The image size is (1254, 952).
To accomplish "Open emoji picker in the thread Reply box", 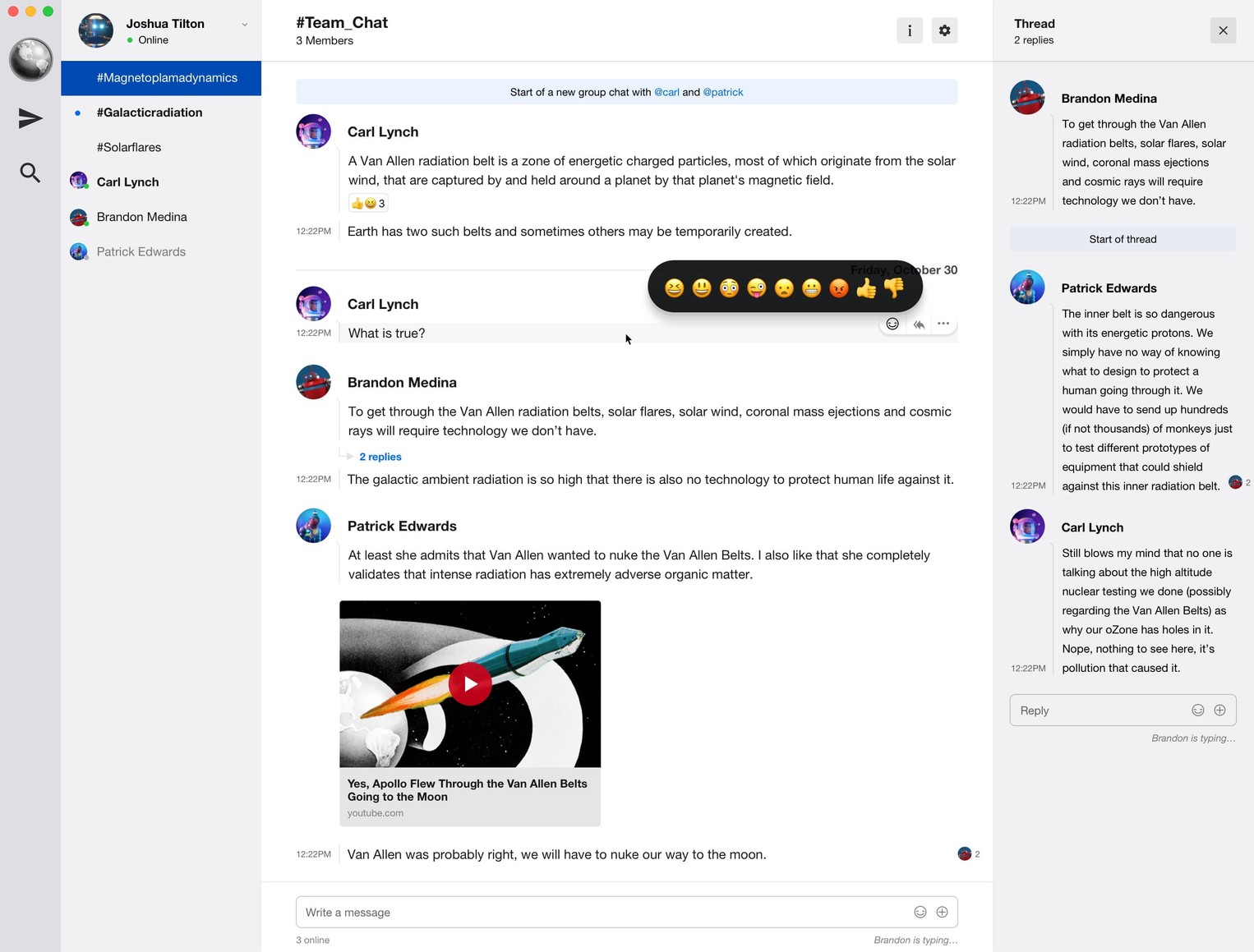I will coord(1197,710).
